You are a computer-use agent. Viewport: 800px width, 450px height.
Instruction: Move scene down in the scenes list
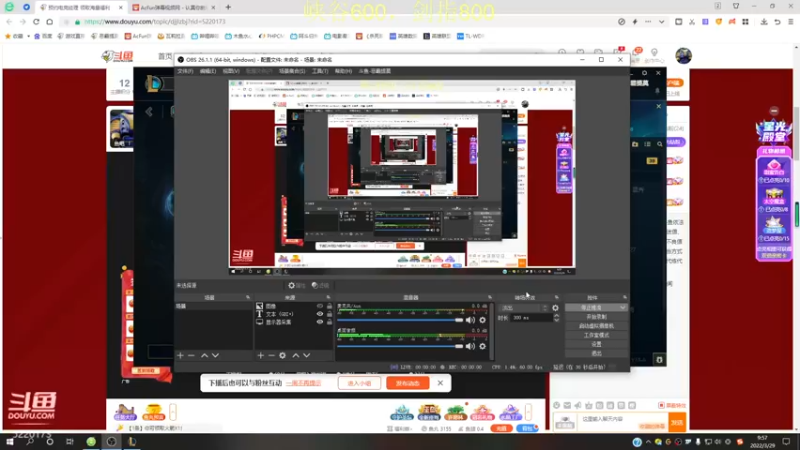point(215,355)
